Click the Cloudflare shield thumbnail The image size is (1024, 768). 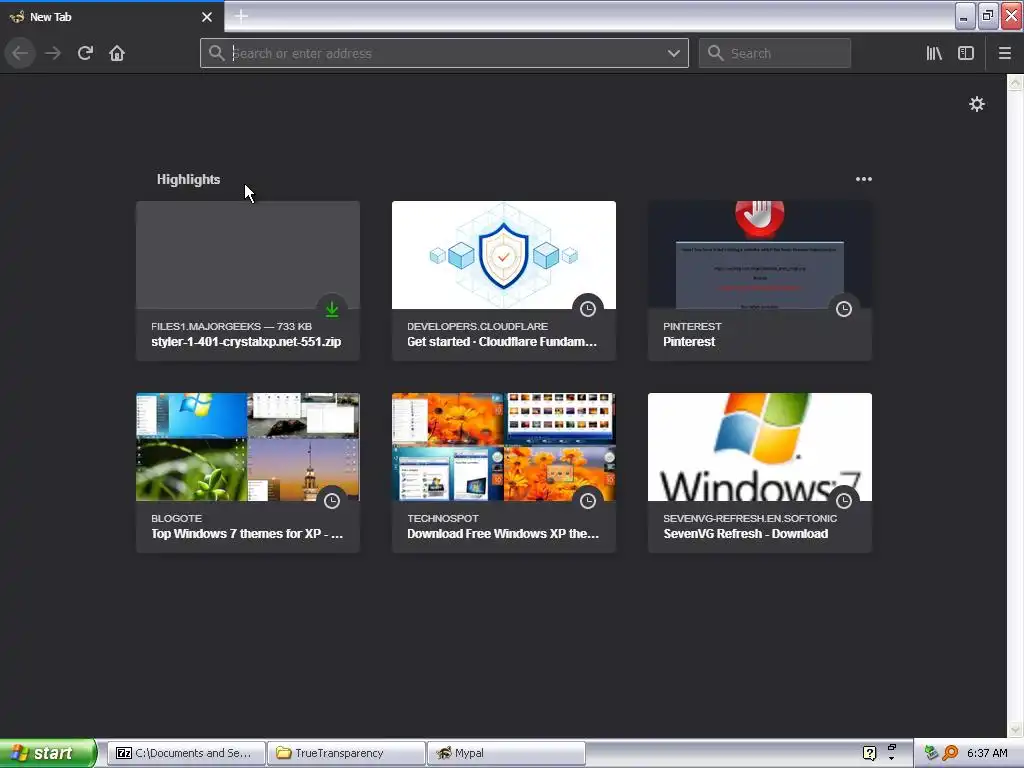pos(504,255)
